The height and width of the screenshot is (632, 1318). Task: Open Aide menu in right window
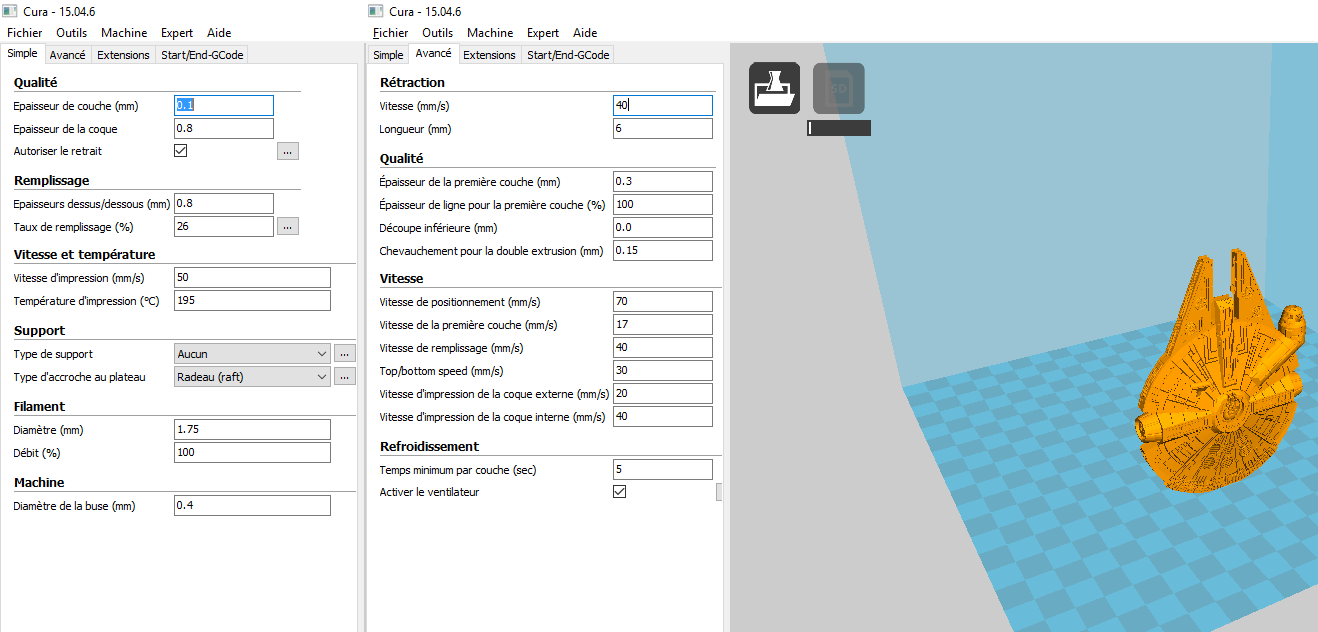tap(586, 33)
